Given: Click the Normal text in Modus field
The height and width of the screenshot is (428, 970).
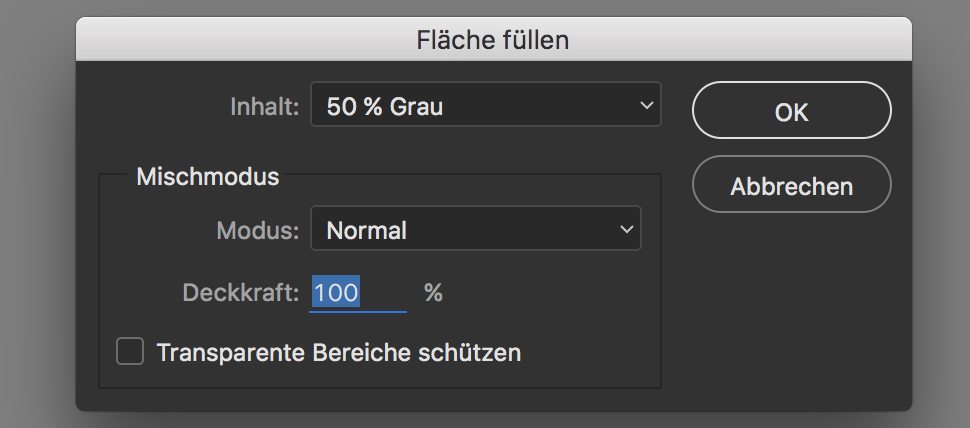Looking at the screenshot, I should pyautogui.click(x=366, y=231).
